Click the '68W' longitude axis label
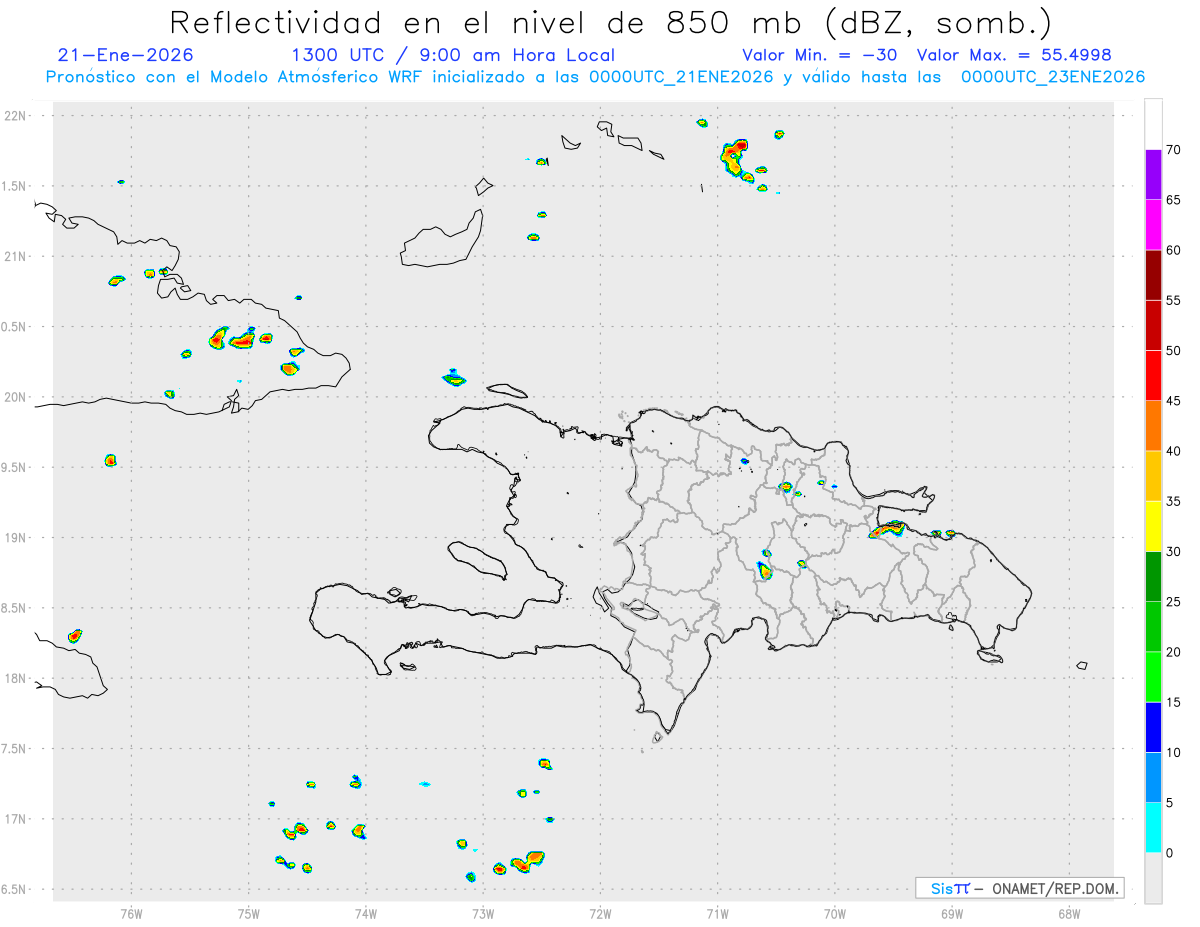The image size is (1200, 927). 1068,913
